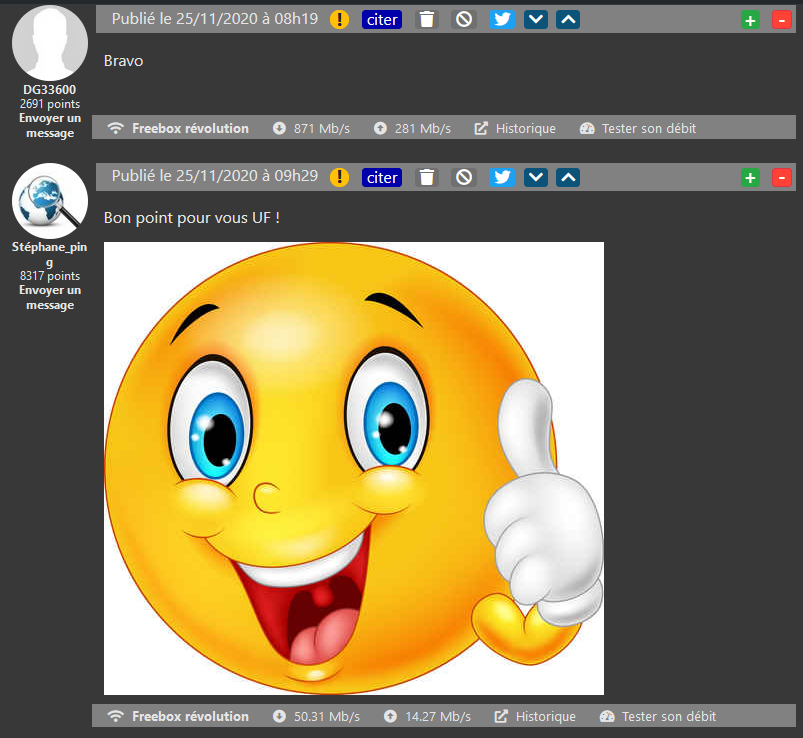The width and height of the screenshot is (803, 738).
Task: Click the trash icon on Stéphane_ping's post
Action: pyautogui.click(x=427, y=177)
